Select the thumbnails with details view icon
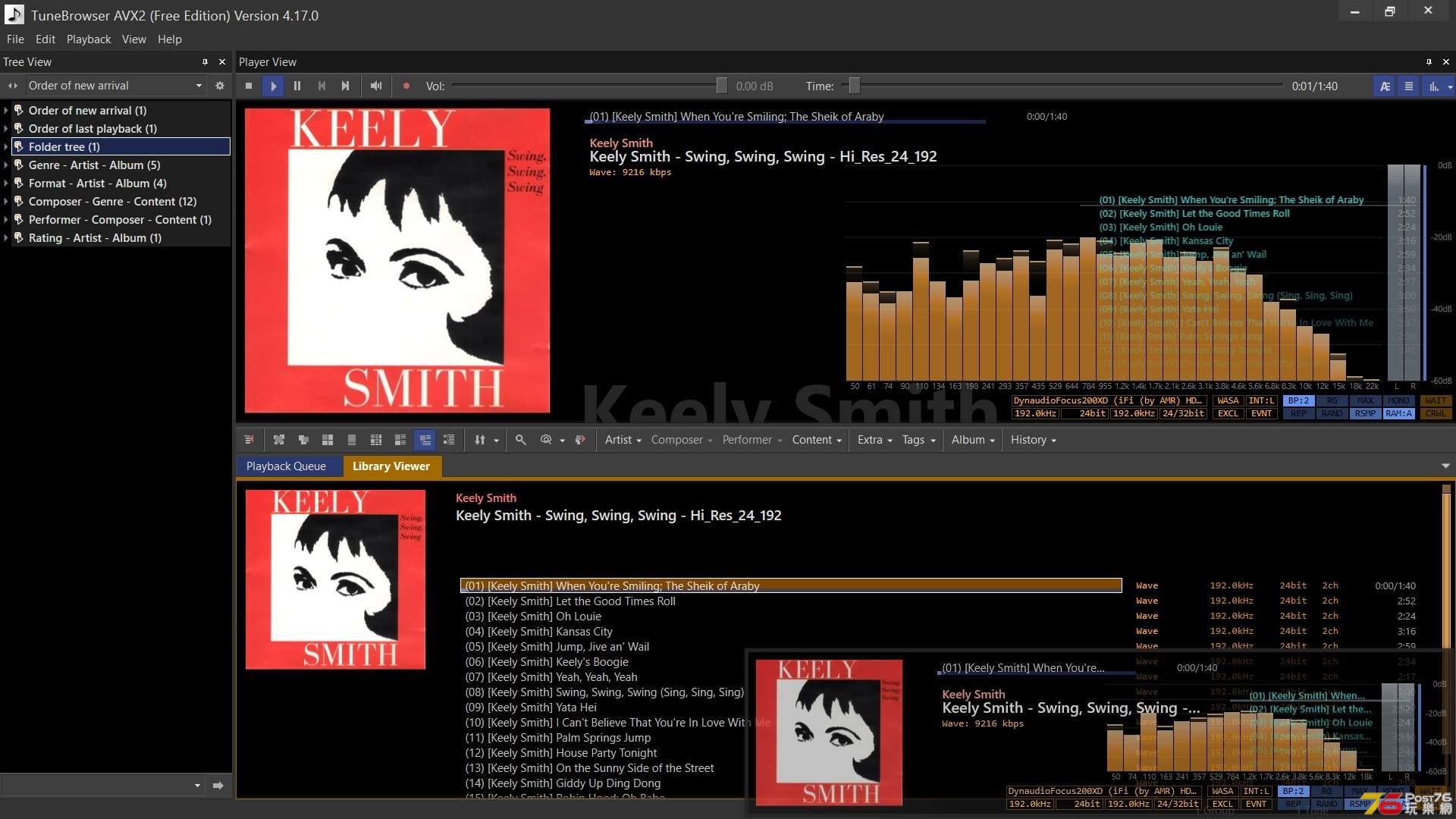The image size is (1456, 819). pyautogui.click(x=400, y=440)
